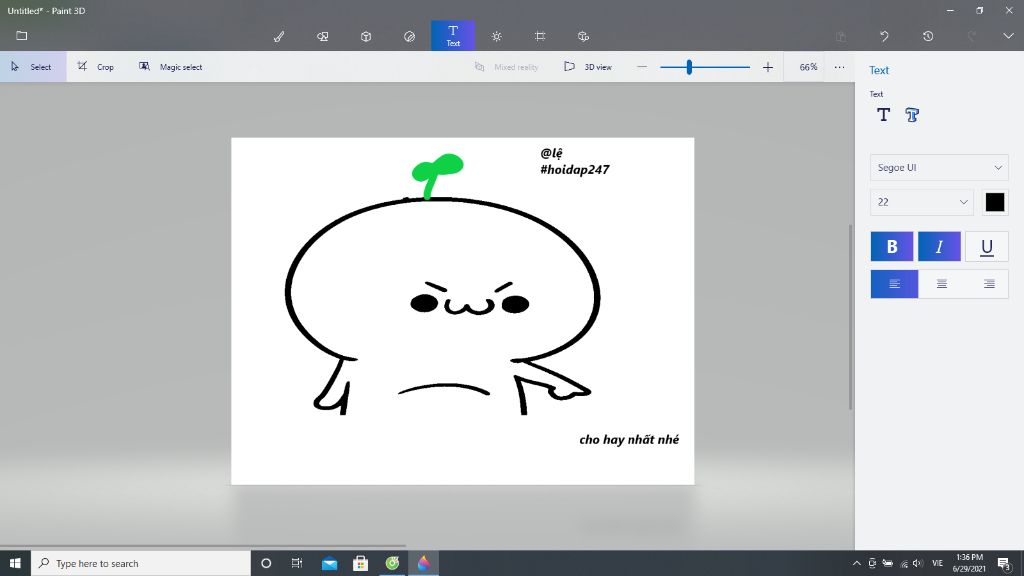Click the Redo arrow
This screenshot has height=576, width=1024.
[x=972, y=37]
